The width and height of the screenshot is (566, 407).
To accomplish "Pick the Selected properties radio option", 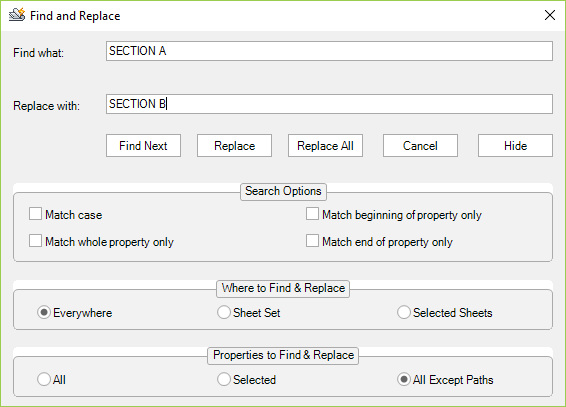I will (x=224, y=380).
